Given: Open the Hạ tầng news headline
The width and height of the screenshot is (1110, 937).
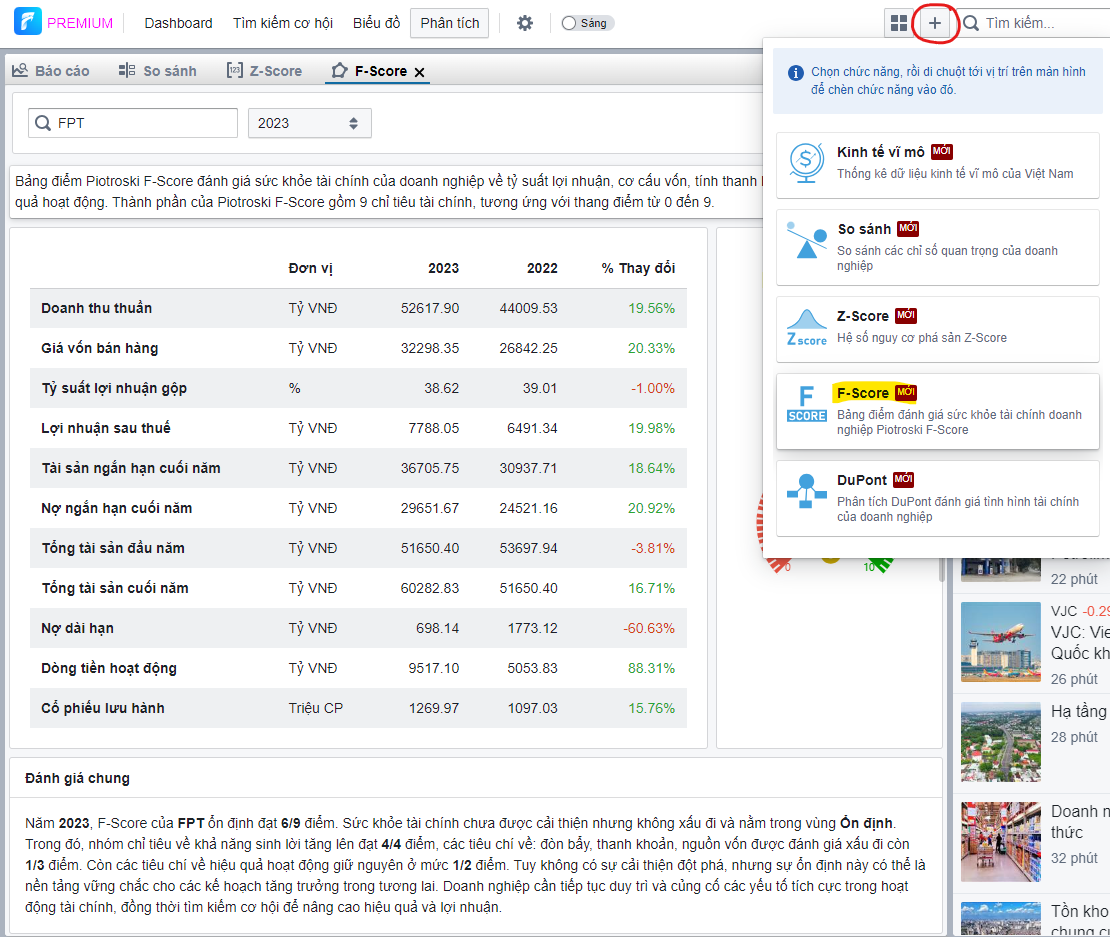Looking at the screenshot, I should tap(1080, 711).
